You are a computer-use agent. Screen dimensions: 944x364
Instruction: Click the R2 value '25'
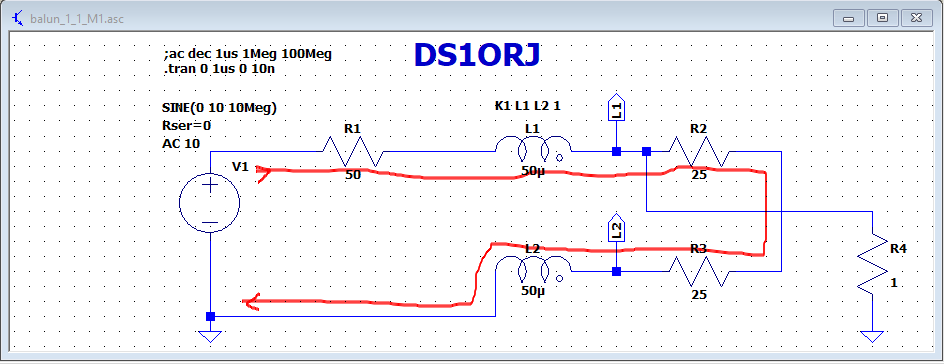699,176
